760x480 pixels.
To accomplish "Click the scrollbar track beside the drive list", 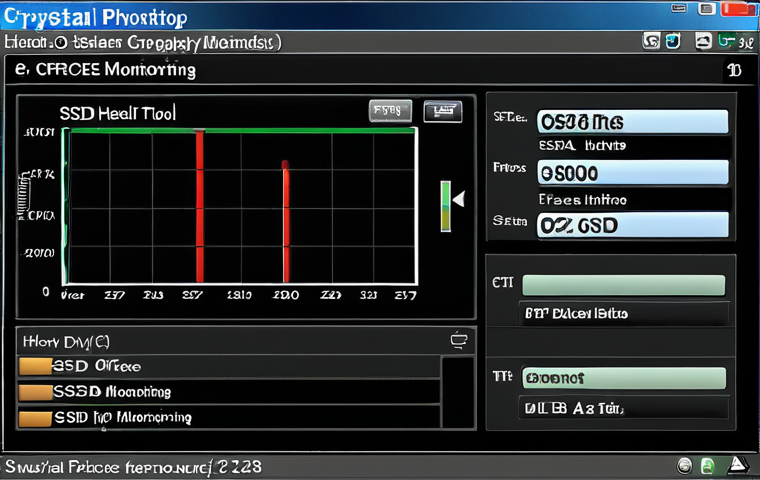I will (458, 392).
